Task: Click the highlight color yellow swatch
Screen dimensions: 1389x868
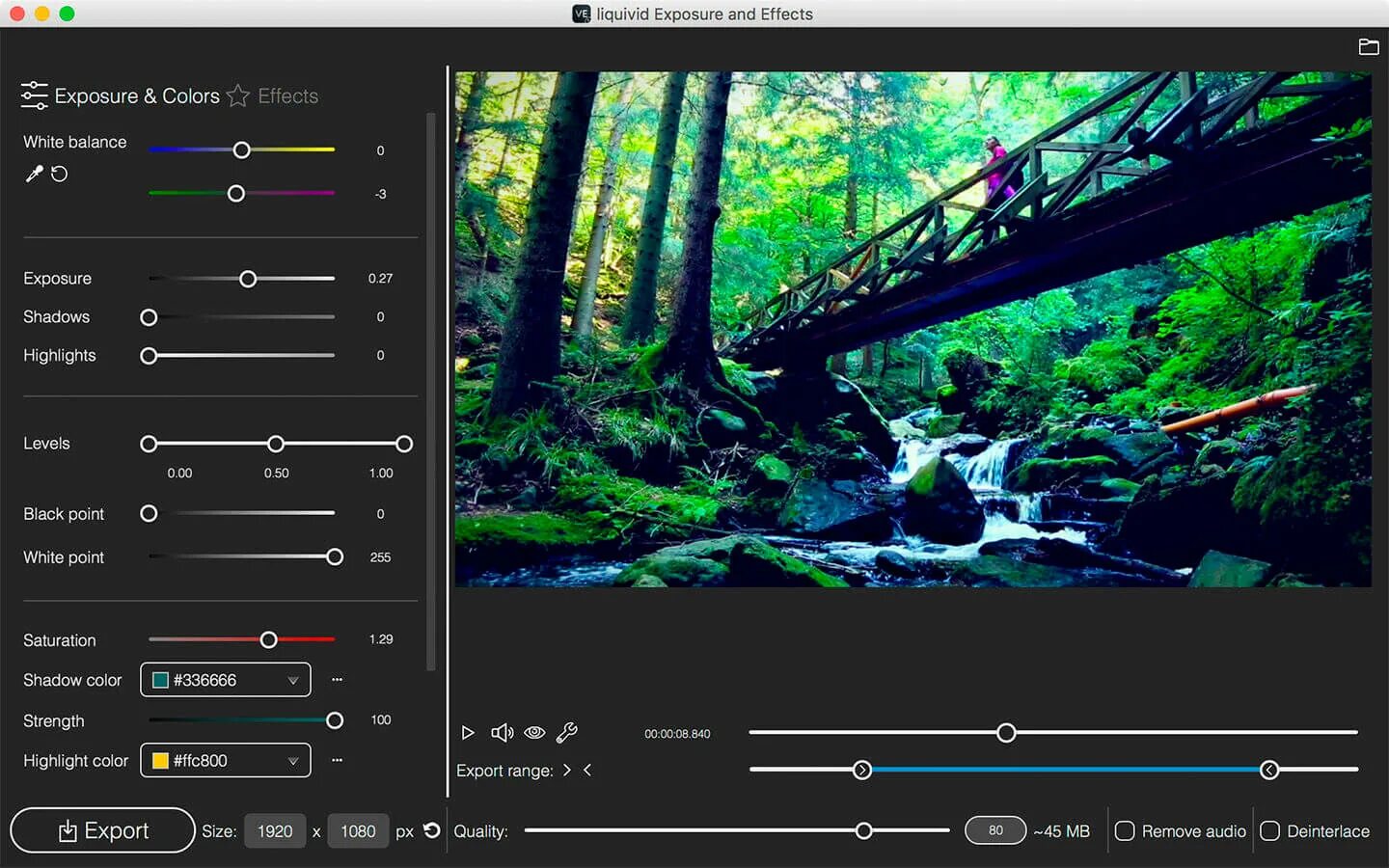Action: click(x=161, y=760)
